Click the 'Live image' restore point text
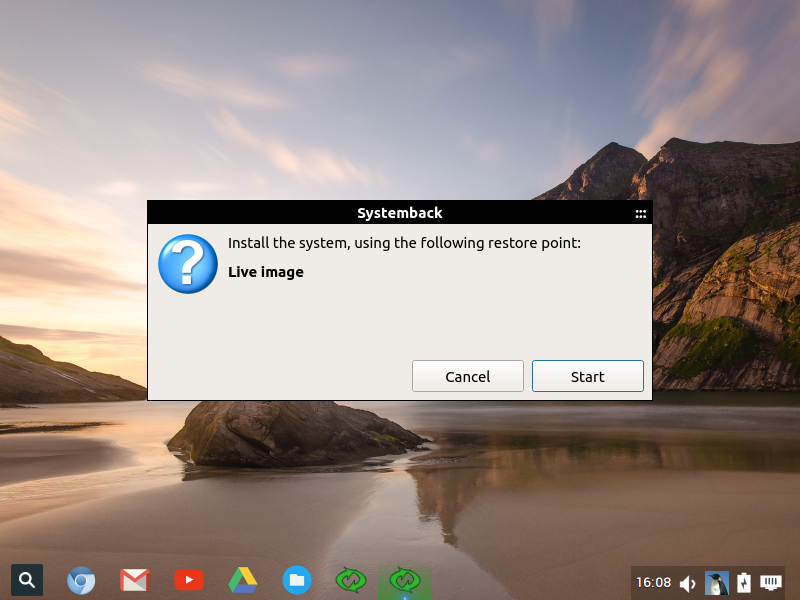Screen dimensions: 800x600 (x=266, y=272)
